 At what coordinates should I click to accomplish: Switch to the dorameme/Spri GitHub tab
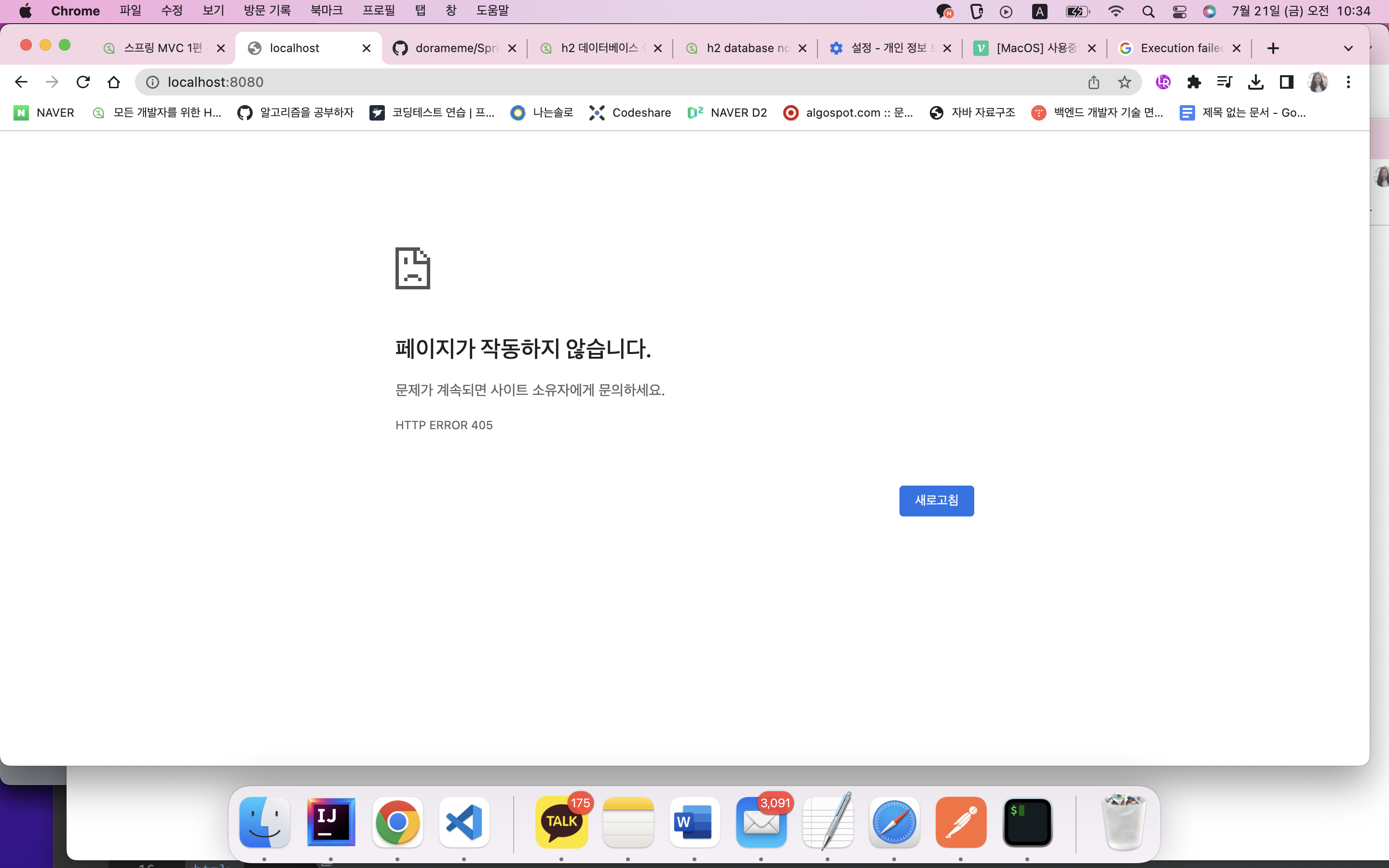(455, 48)
